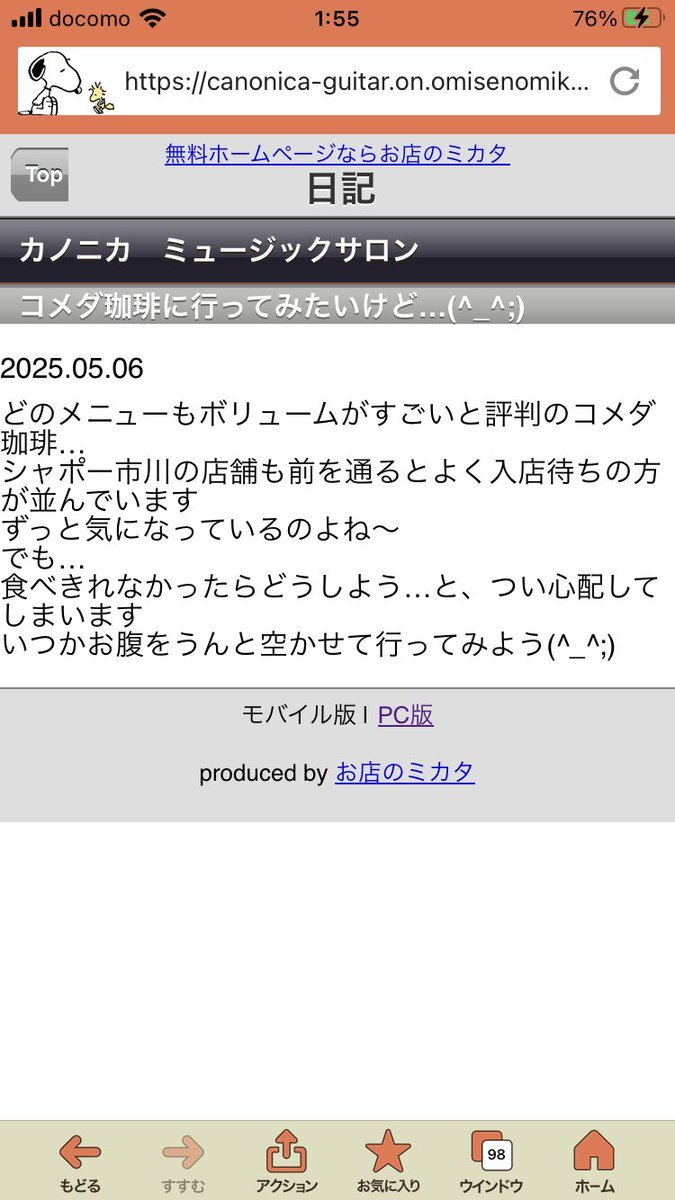Tap the コメダ珈琲 post title bar
Image resolution: width=675 pixels, height=1200 pixels.
point(337,305)
